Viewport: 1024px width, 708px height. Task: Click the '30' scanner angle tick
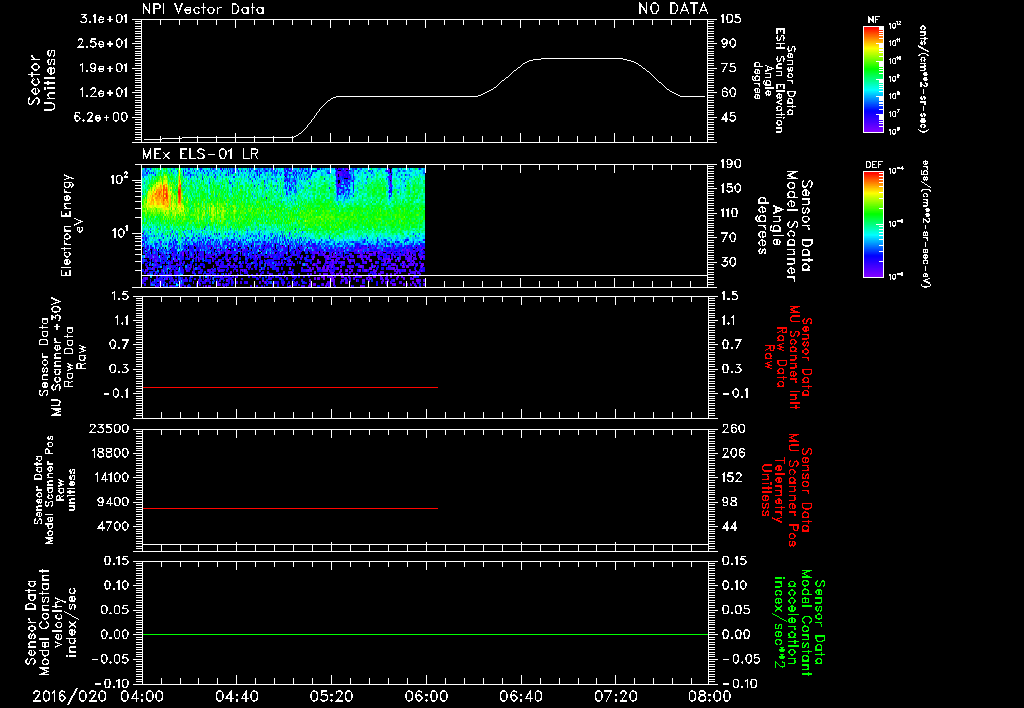pos(728,263)
